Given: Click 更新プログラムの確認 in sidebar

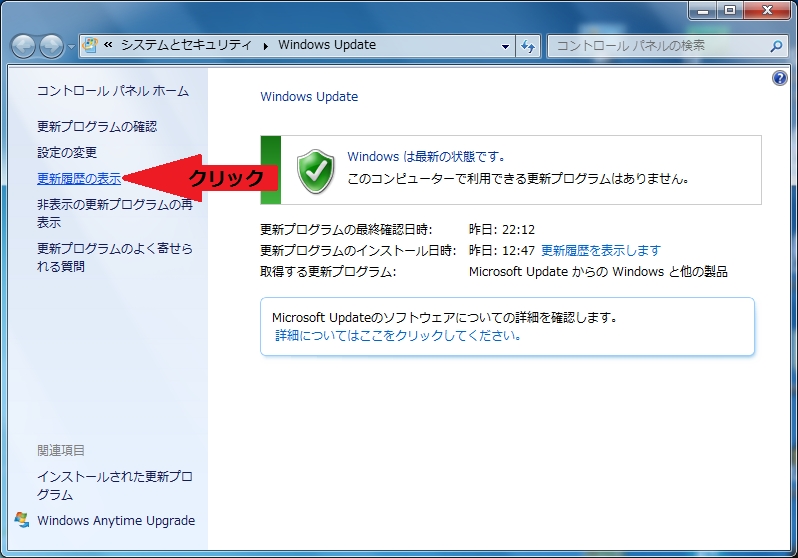Looking at the screenshot, I should tap(97, 126).
